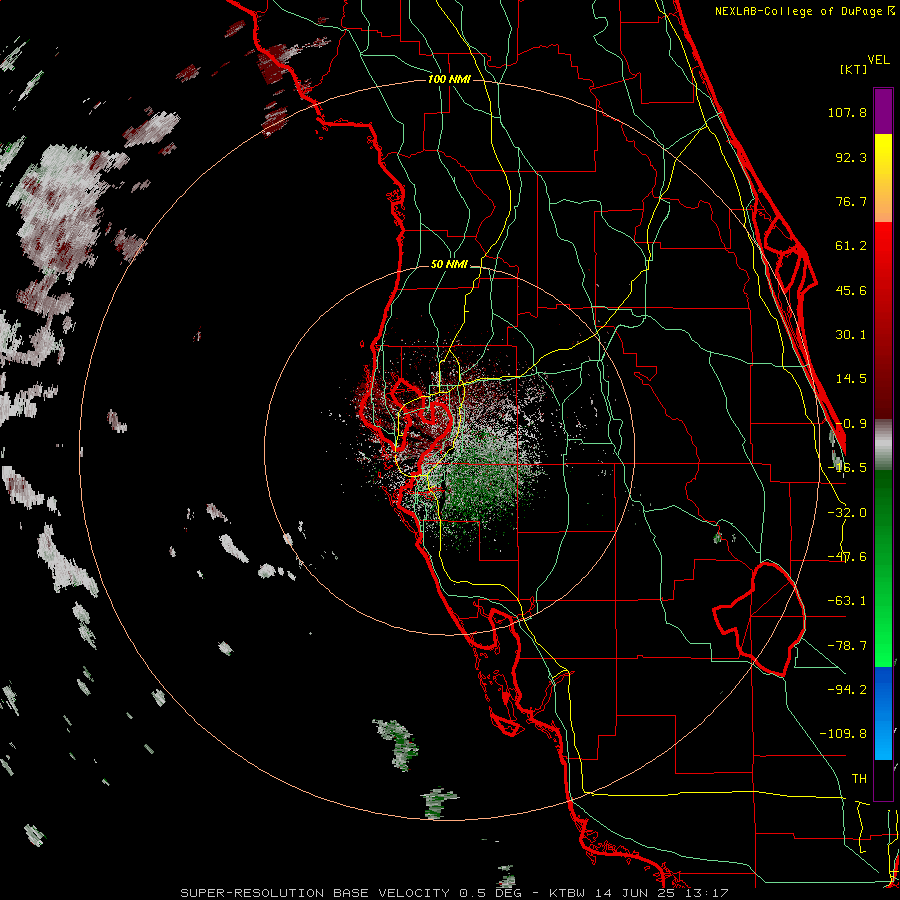900x900 pixels.
Task: Select the -32.0 scale value
Action: coord(847,513)
